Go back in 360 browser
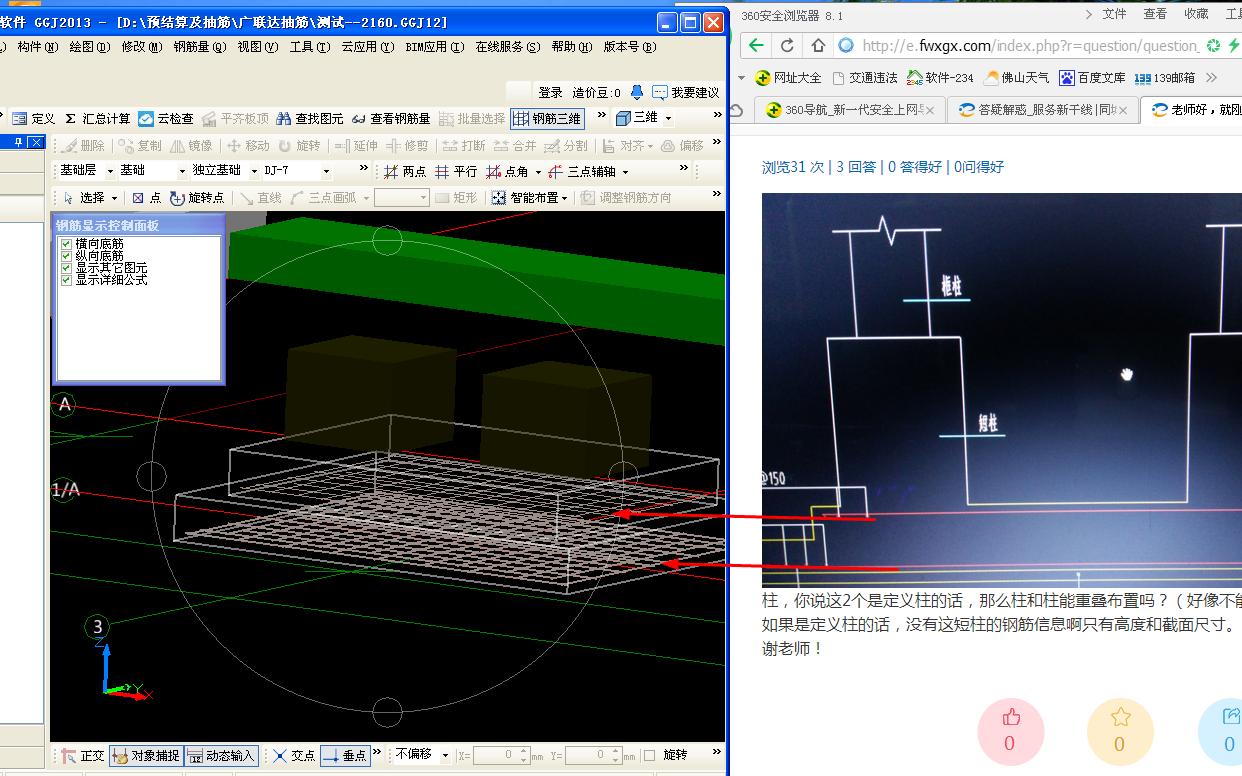 (756, 45)
